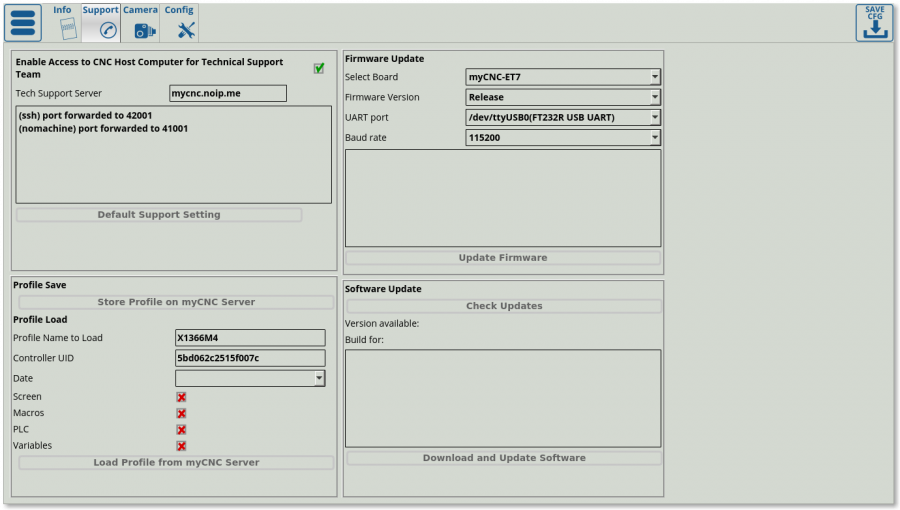Image resolution: width=900 pixels, height=510 pixels.
Task: Toggle the Variables checkbox
Action: pyautogui.click(x=182, y=446)
